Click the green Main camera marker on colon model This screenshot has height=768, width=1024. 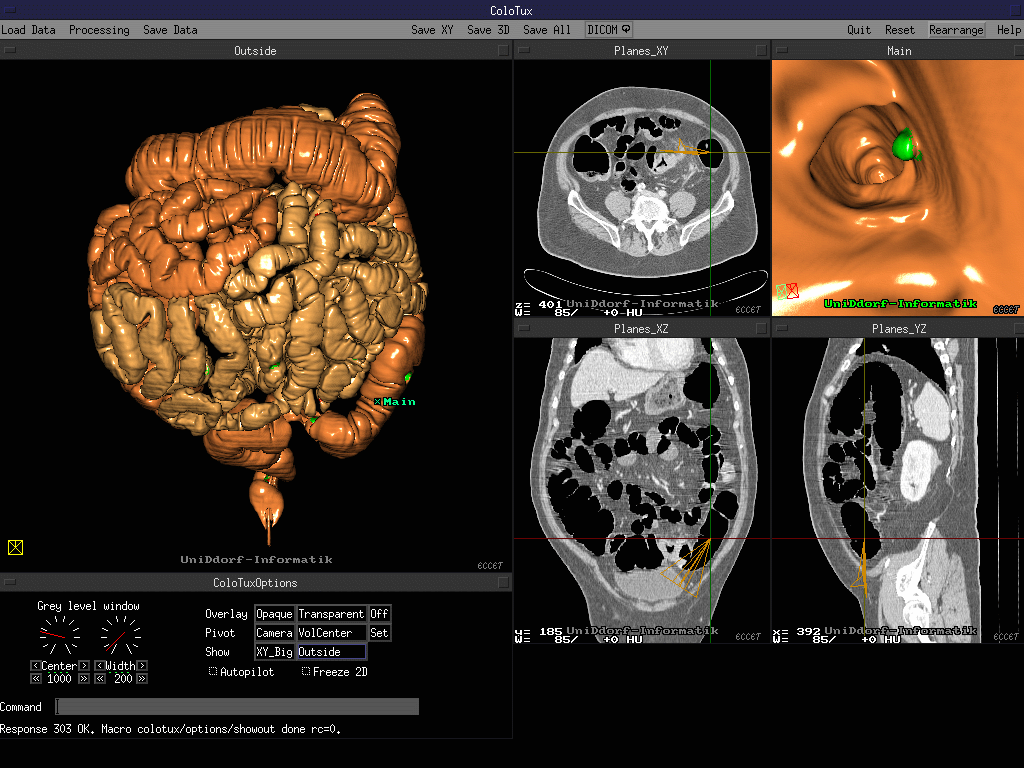coord(394,402)
